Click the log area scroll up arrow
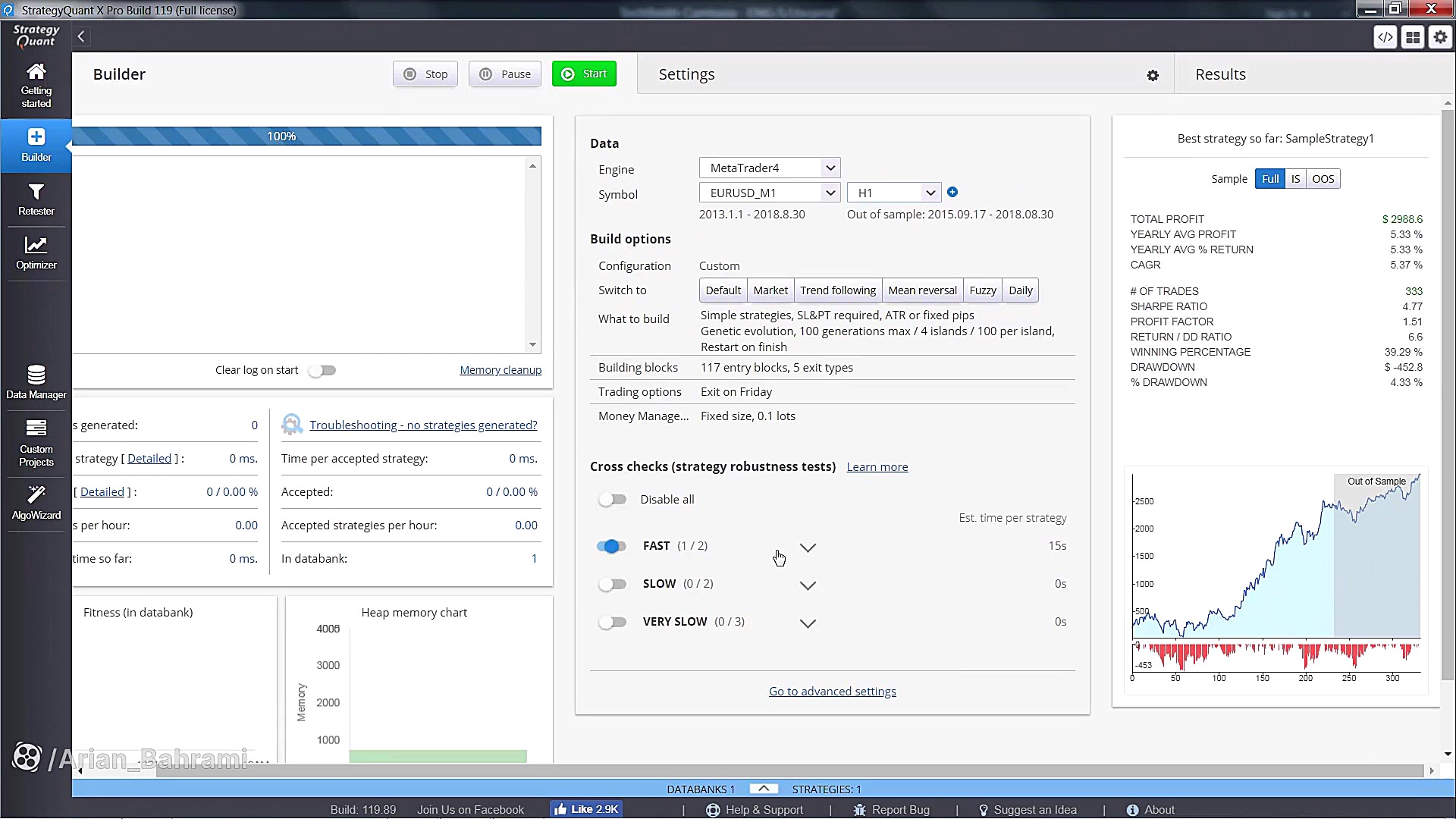 532,165
